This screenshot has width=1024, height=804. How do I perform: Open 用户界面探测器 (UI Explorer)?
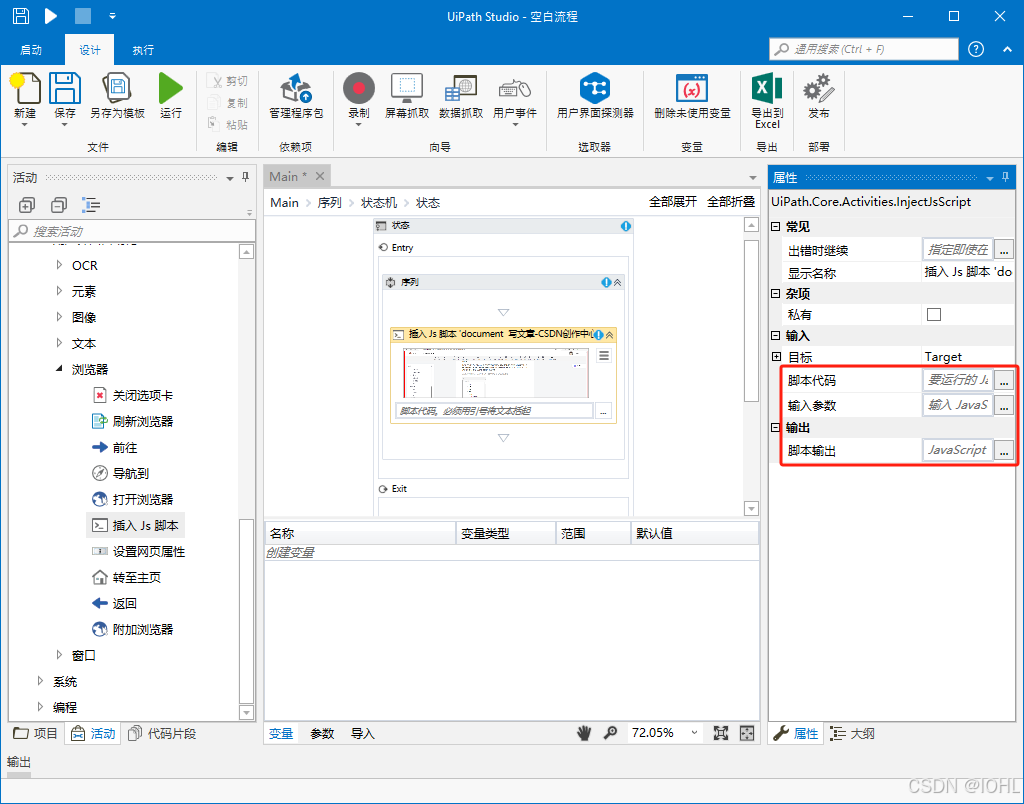(x=595, y=88)
